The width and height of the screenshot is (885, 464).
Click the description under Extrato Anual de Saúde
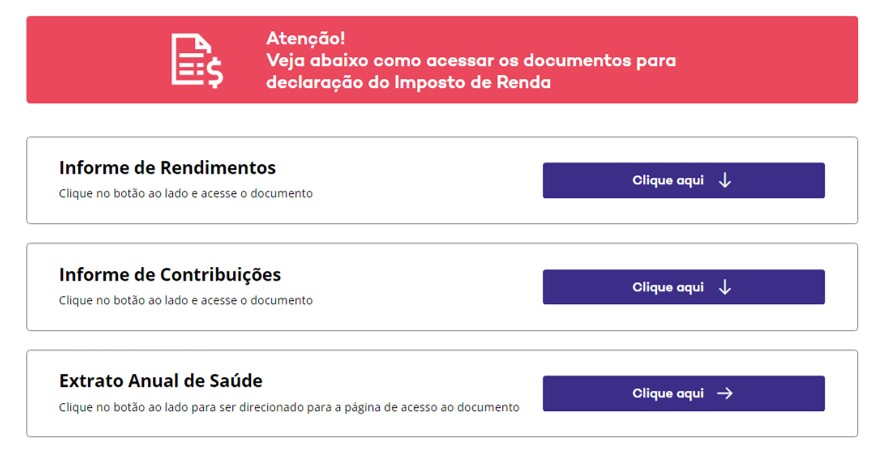[289, 407]
